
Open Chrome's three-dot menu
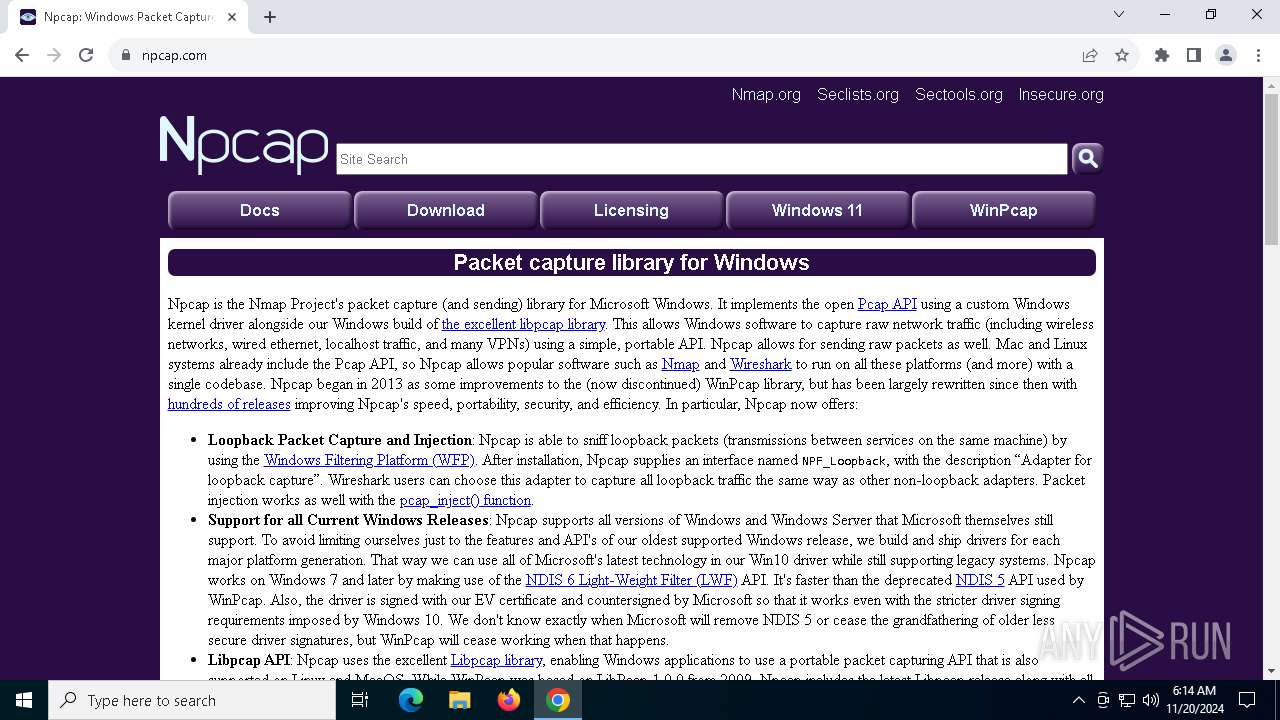pyautogui.click(x=1257, y=55)
